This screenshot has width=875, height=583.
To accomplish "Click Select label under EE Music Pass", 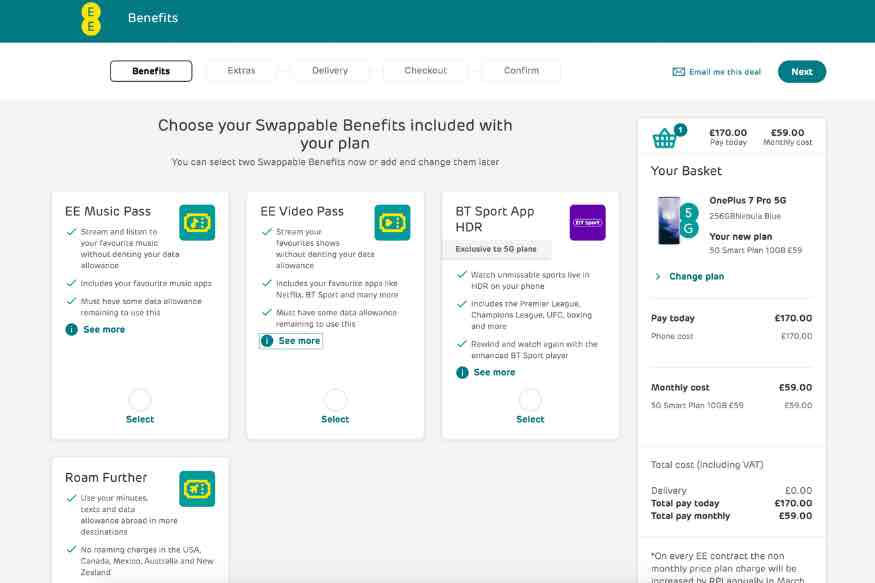I will click(x=140, y=420).
